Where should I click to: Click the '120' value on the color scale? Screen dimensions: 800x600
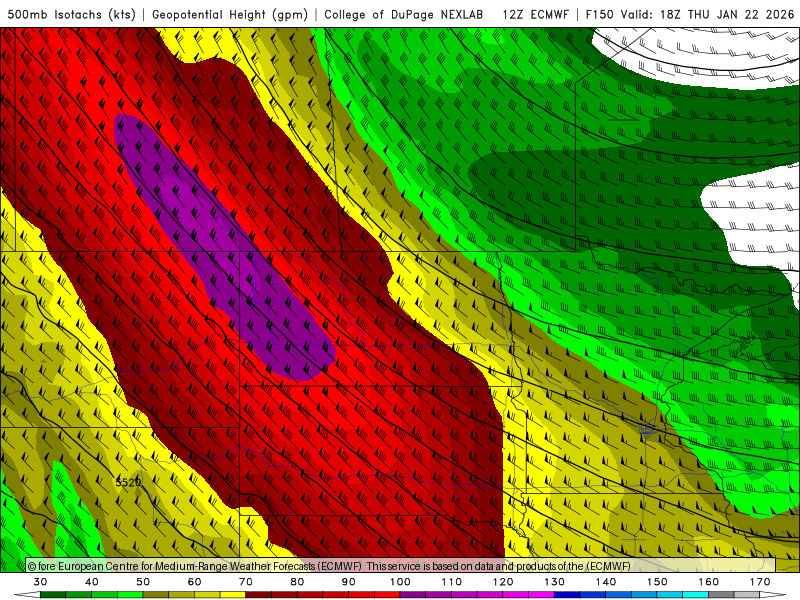503,582
